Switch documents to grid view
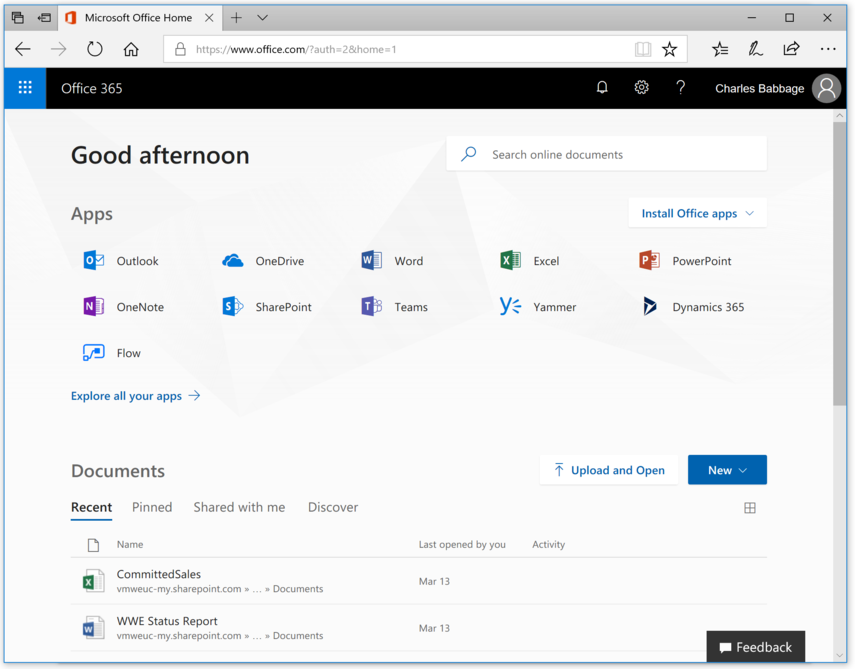The height and width of the screenshot is (669, 855). coord(750,508)
